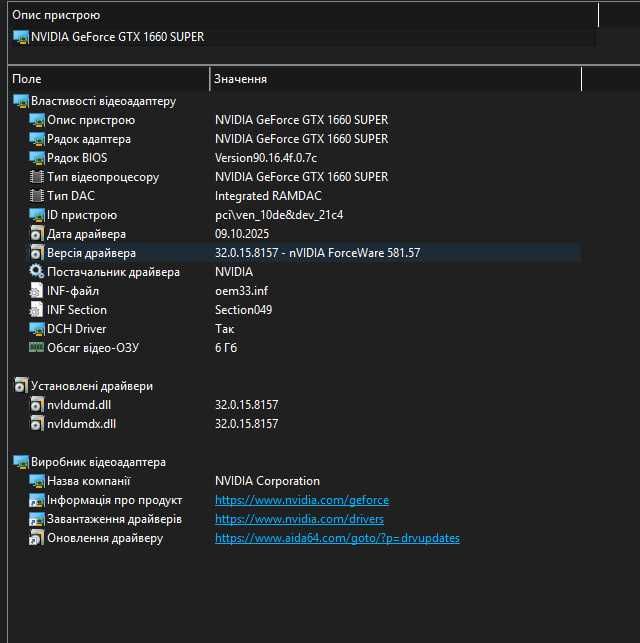Click the icon beside Опис пристрою field row
Viewport: 640px width, 643px height.
point(36,120)
